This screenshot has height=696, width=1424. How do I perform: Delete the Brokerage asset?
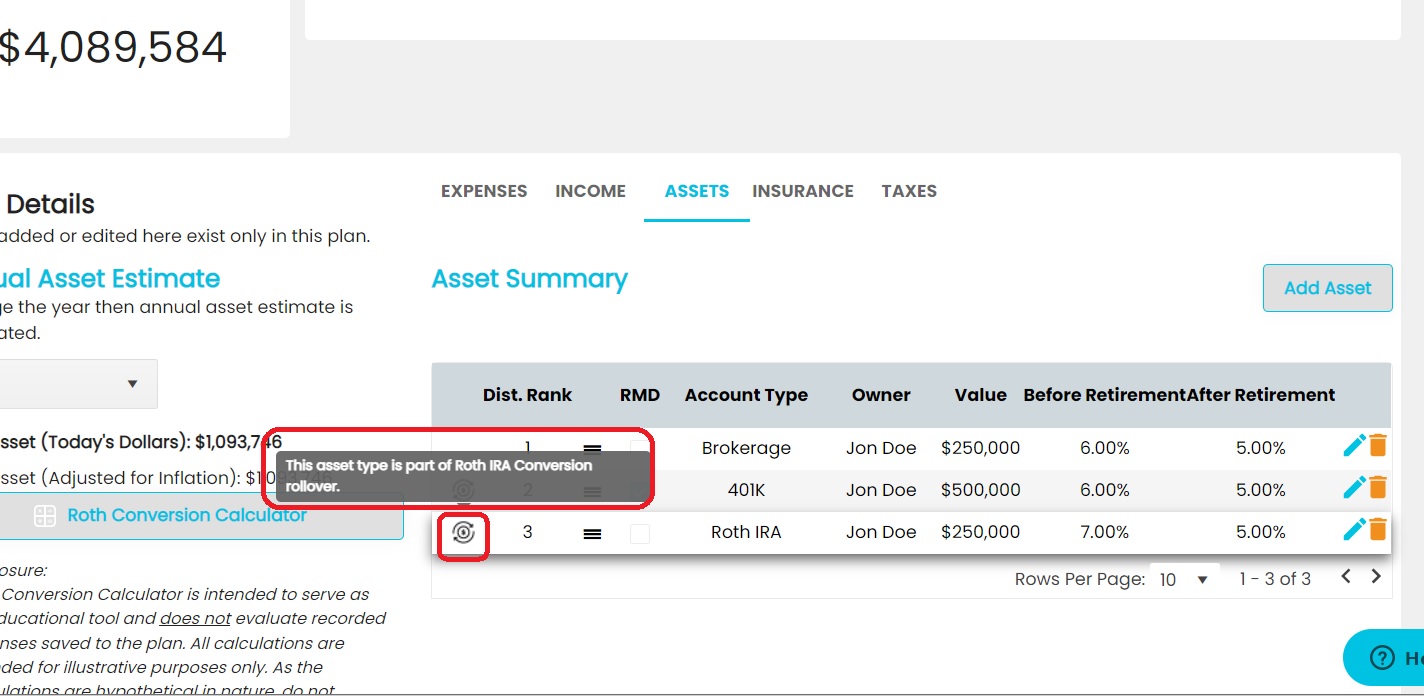1378,446
